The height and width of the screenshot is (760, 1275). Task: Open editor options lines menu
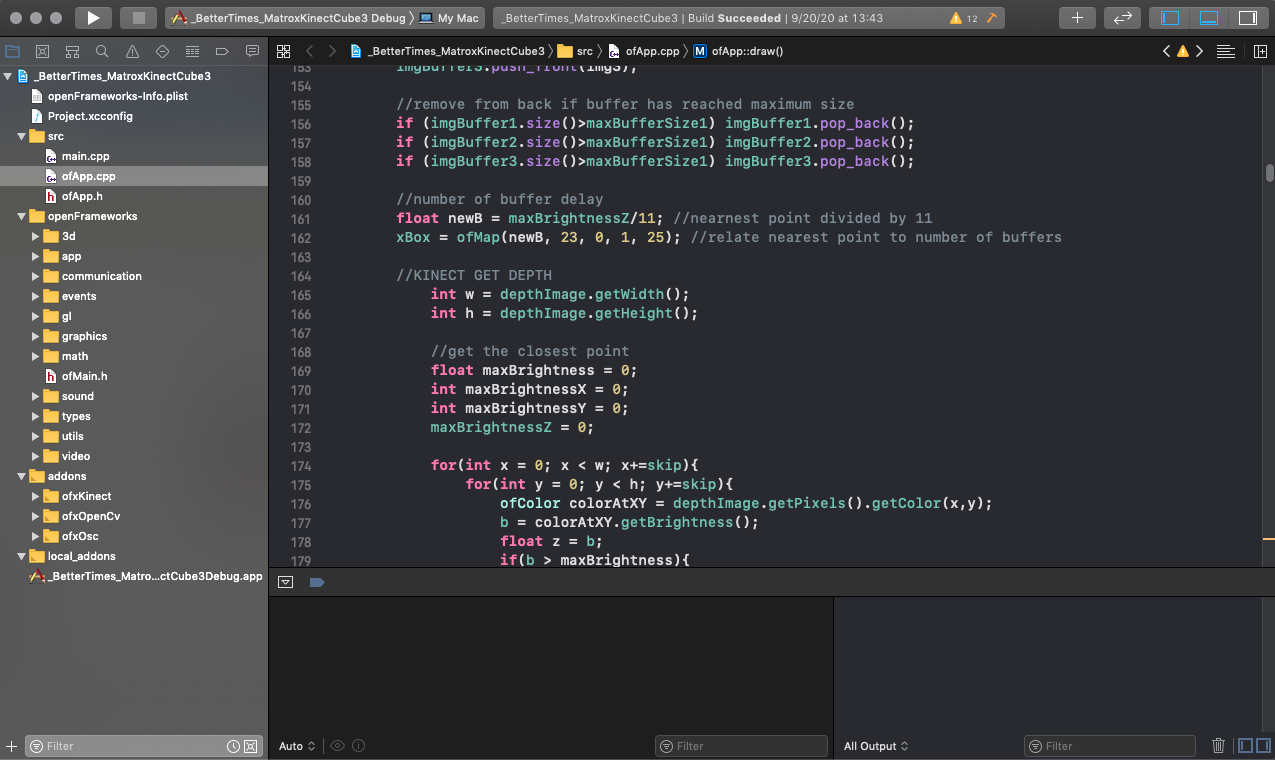1225,51
